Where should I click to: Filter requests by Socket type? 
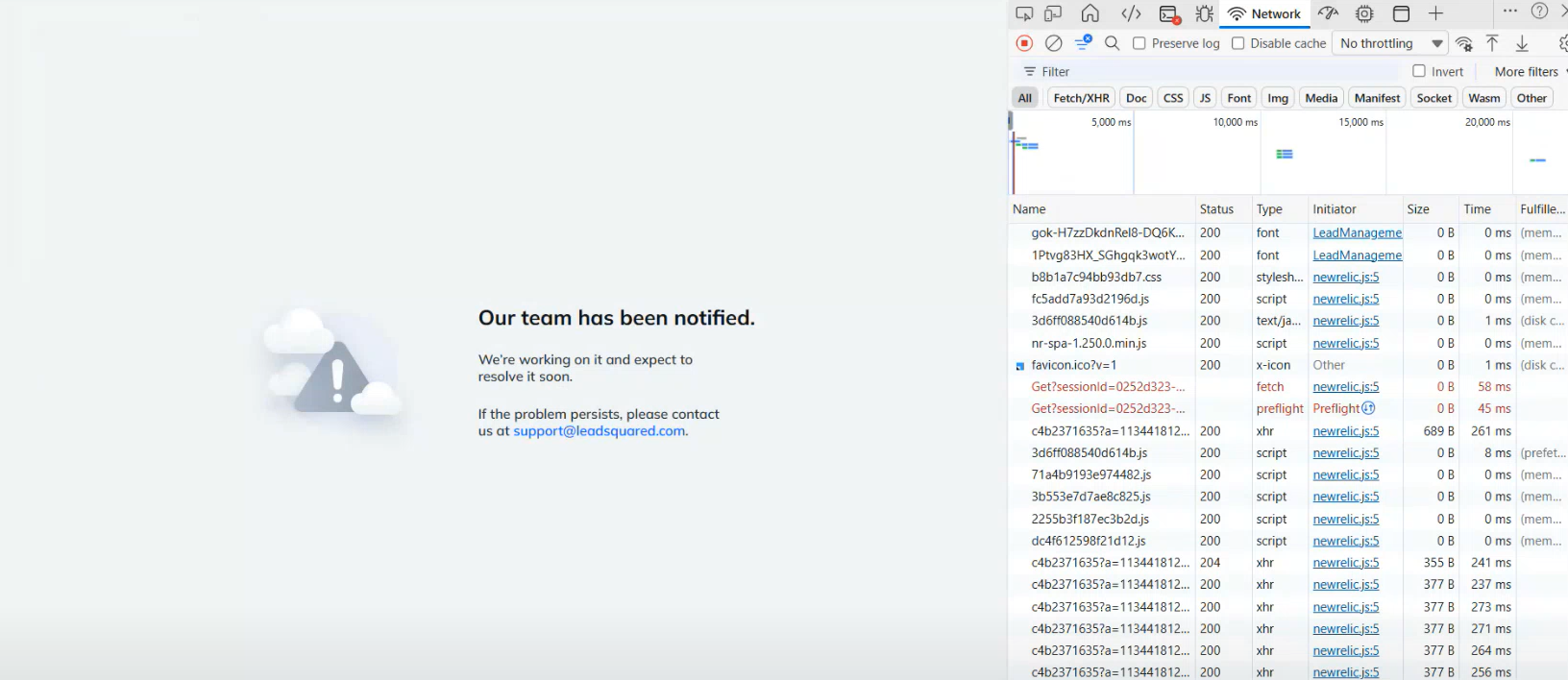pyautogui.click(x=1434, y=98)
